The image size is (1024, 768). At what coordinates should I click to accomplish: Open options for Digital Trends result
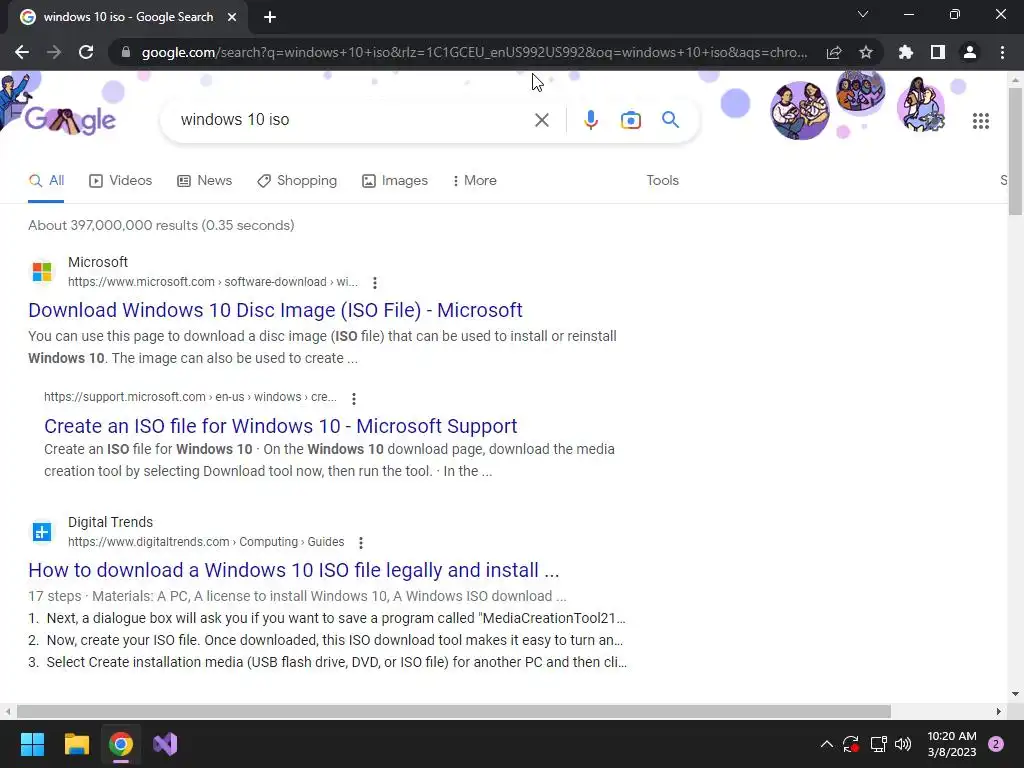coord(360,543)
